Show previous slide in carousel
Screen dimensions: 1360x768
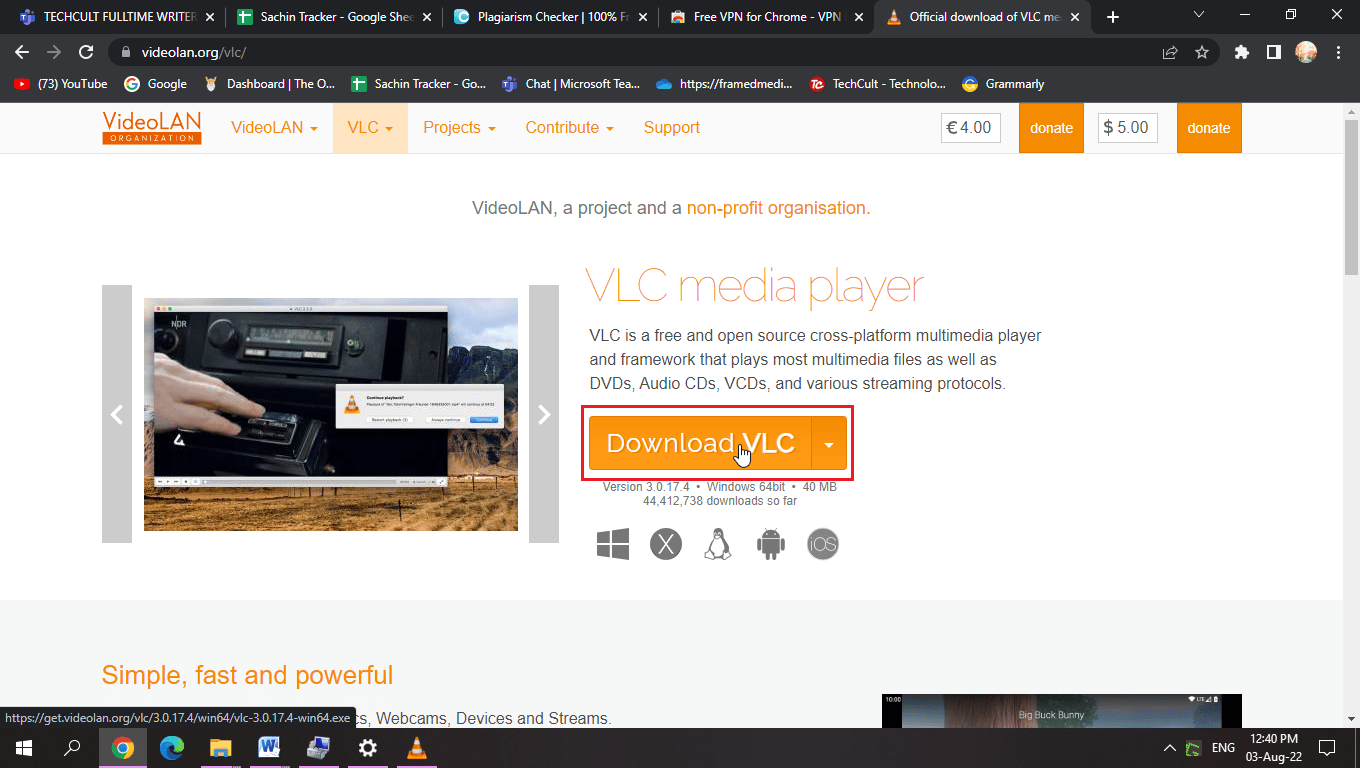(117, 414)
